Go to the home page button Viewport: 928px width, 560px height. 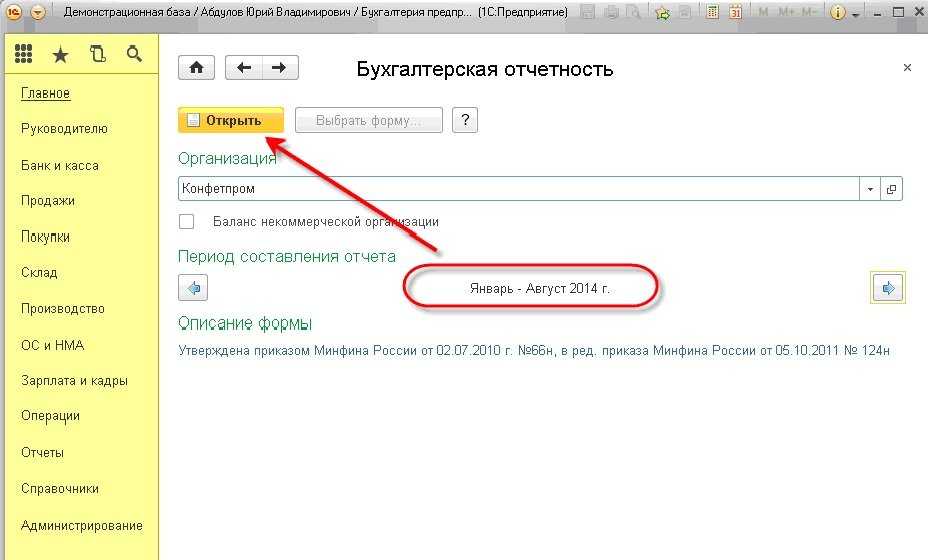(x=196, y=68)
